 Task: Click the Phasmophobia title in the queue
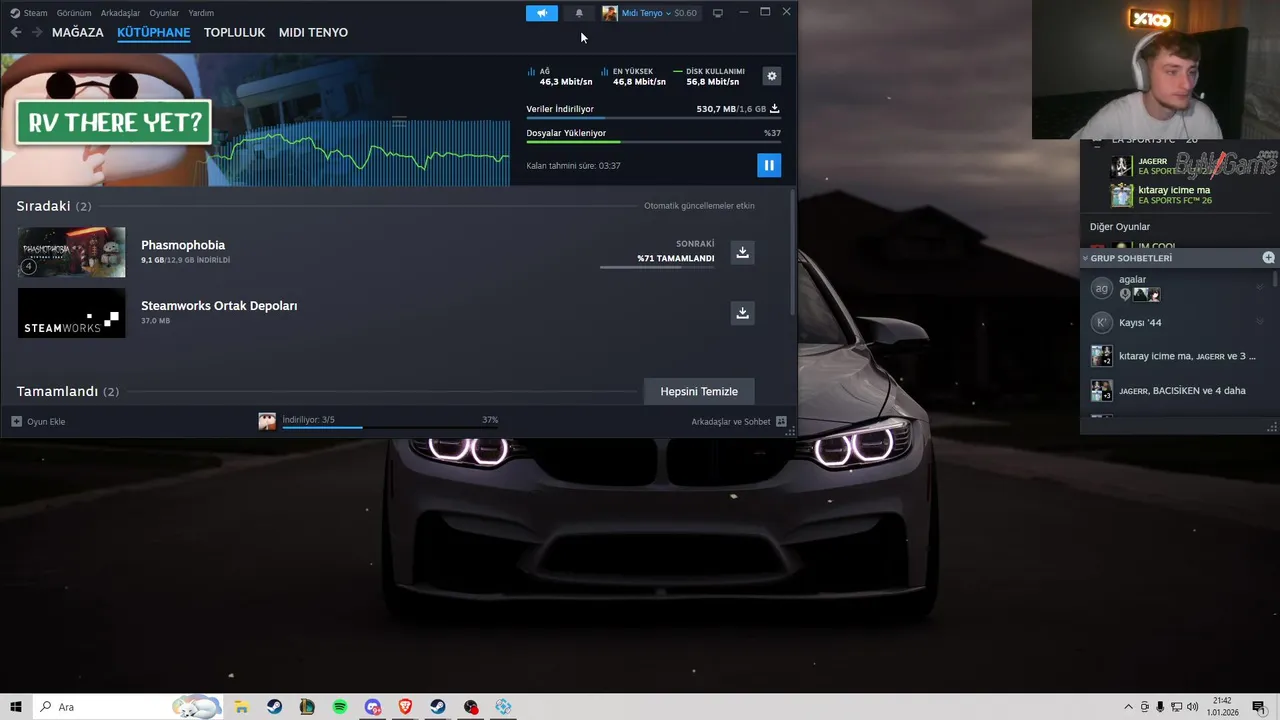pyautogui.click(x=183, y=245)
